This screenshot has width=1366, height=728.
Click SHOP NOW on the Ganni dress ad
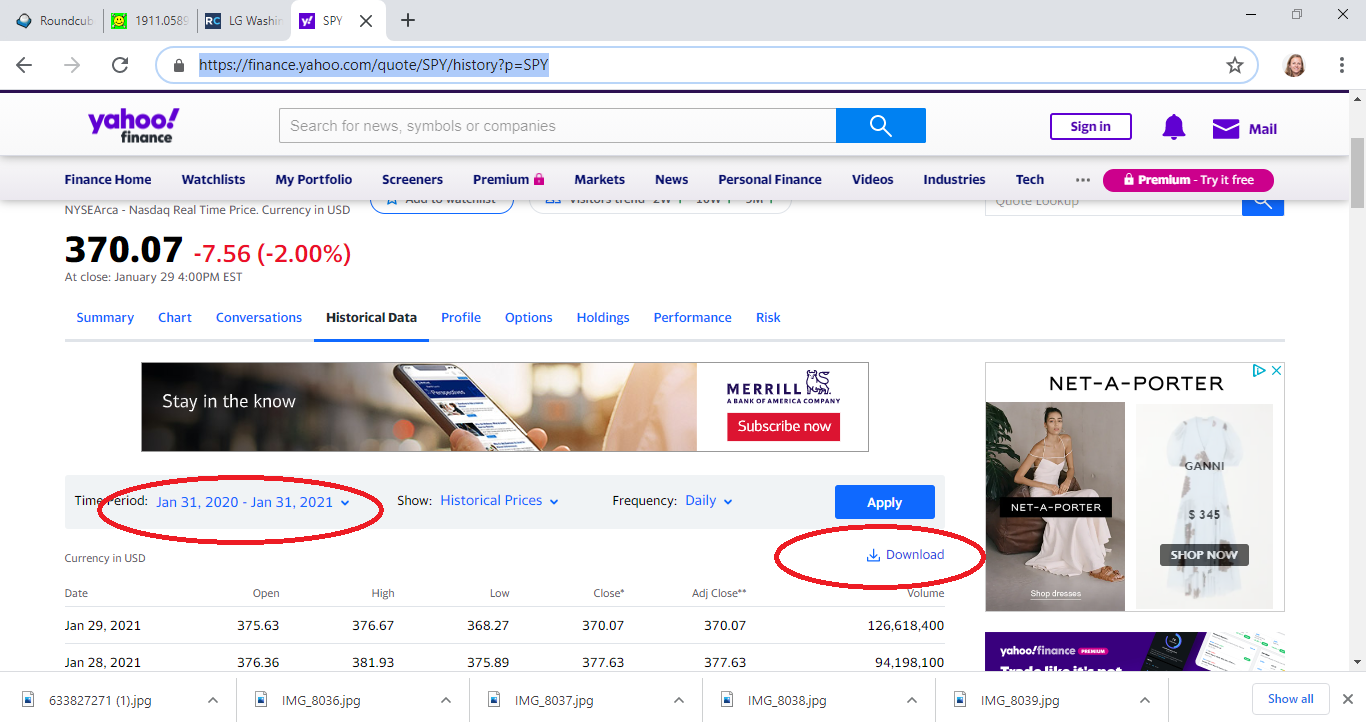pyautogui.click(x=1204, y=555)
